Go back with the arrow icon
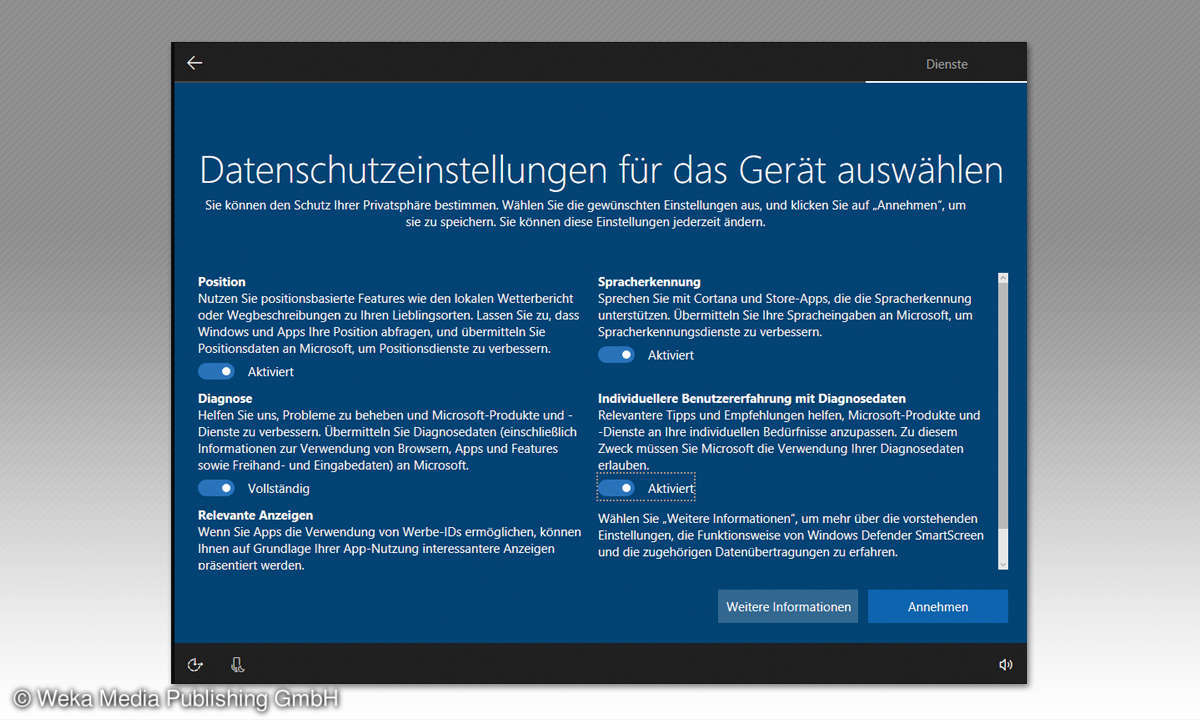1200x720 pixels. click(195, 63)
